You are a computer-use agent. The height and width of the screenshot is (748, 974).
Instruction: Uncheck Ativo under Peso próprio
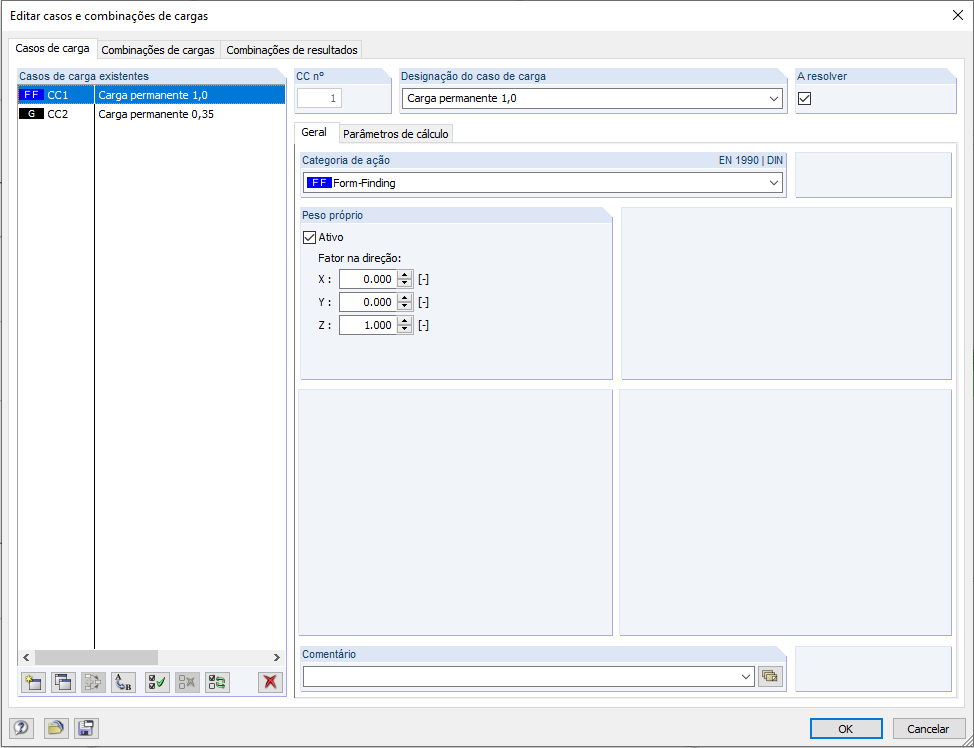[309, 237]
